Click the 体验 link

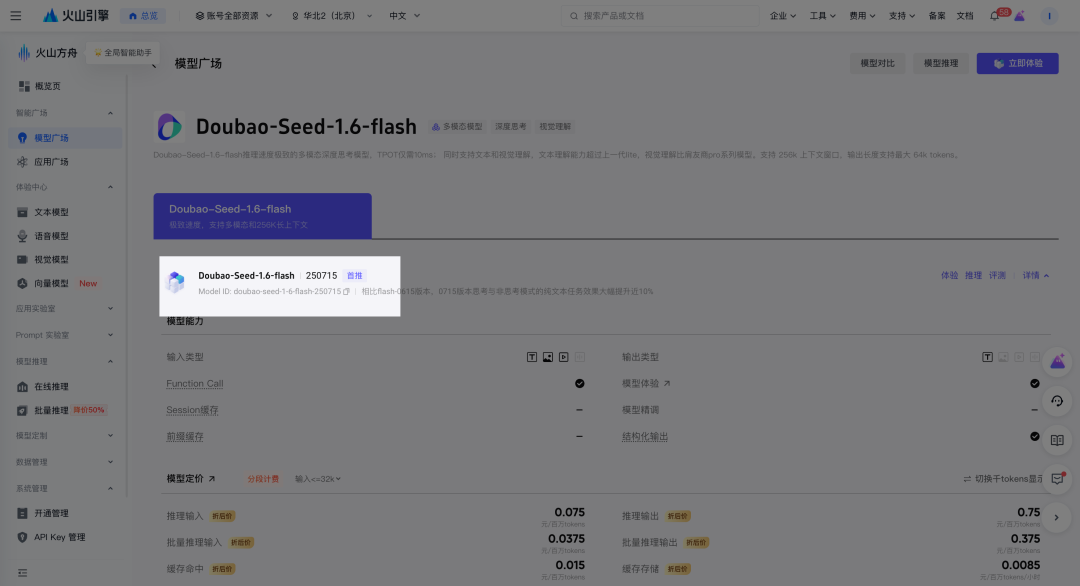(949, 275)
